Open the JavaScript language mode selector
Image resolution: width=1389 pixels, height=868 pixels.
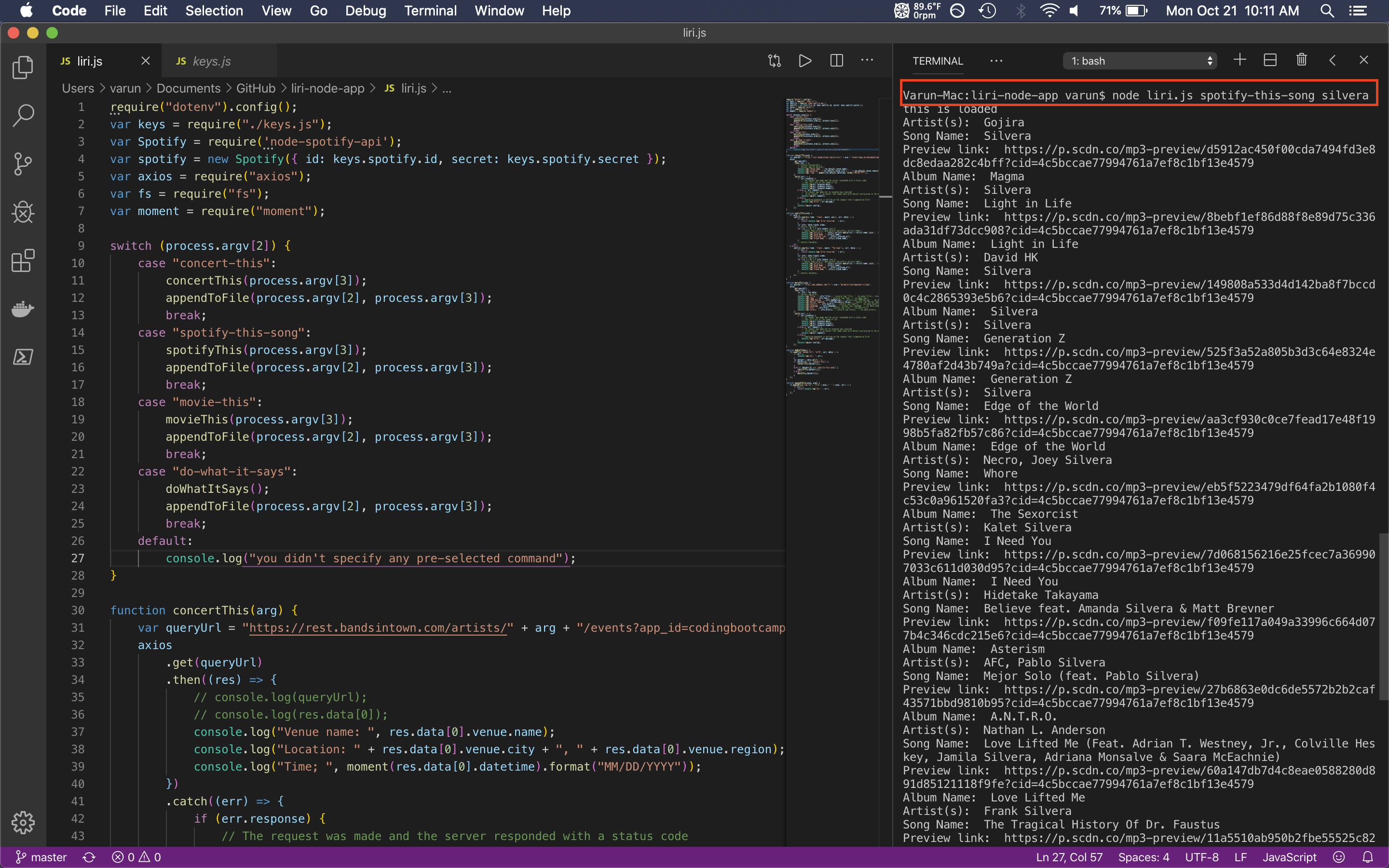1289,857
